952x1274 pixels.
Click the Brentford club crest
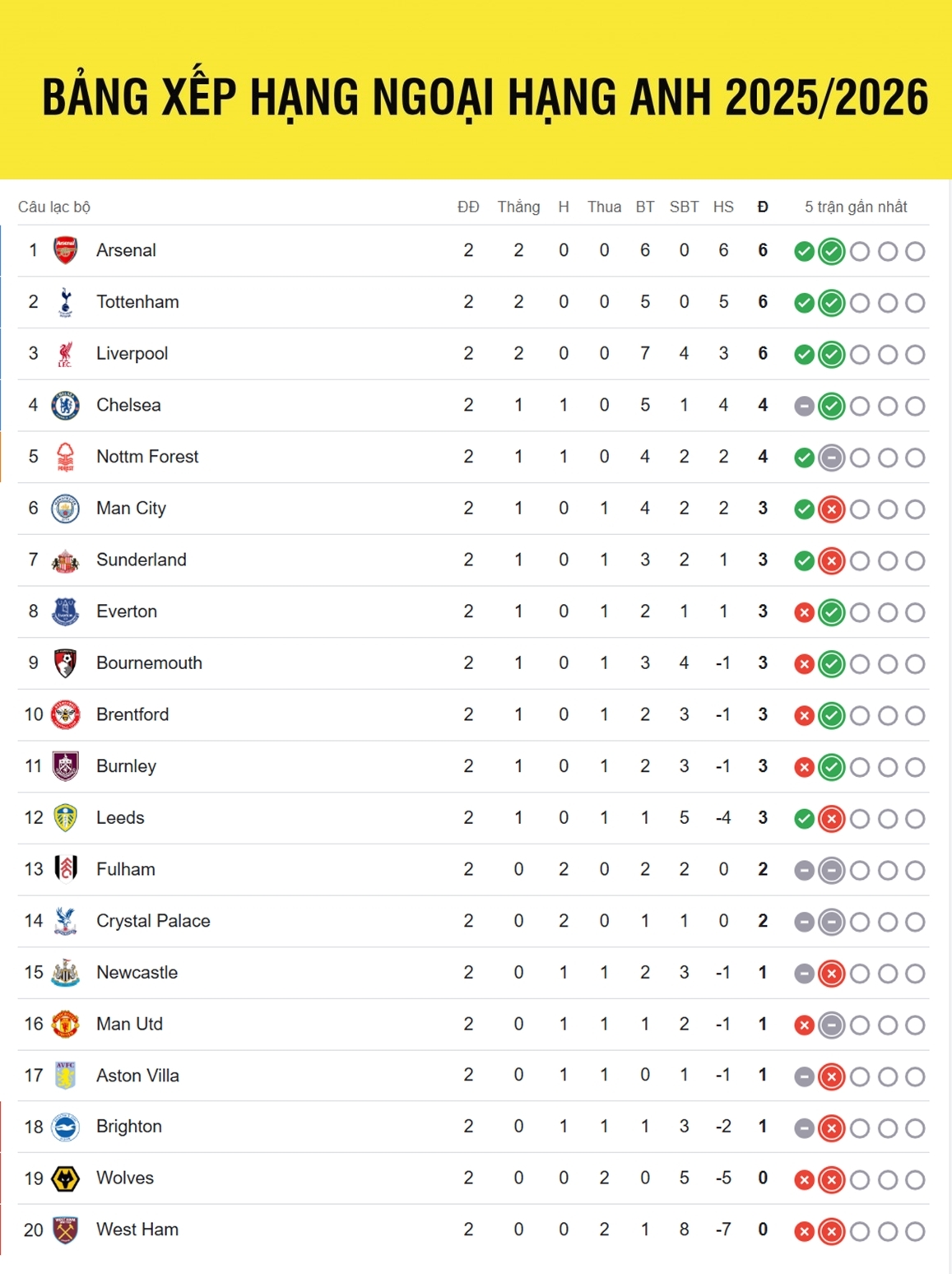tap(65, 714)
